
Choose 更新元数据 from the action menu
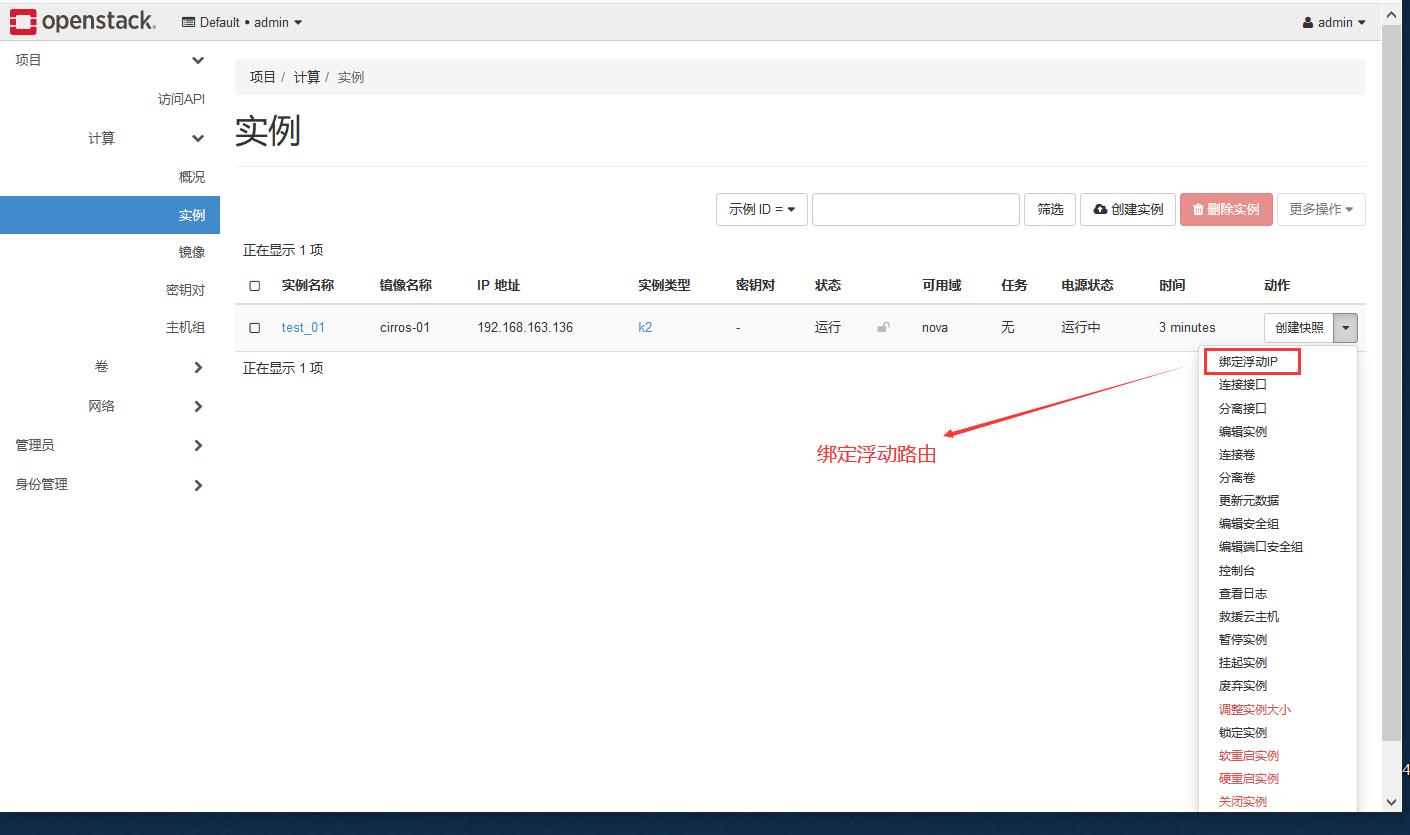point(1249,500)
